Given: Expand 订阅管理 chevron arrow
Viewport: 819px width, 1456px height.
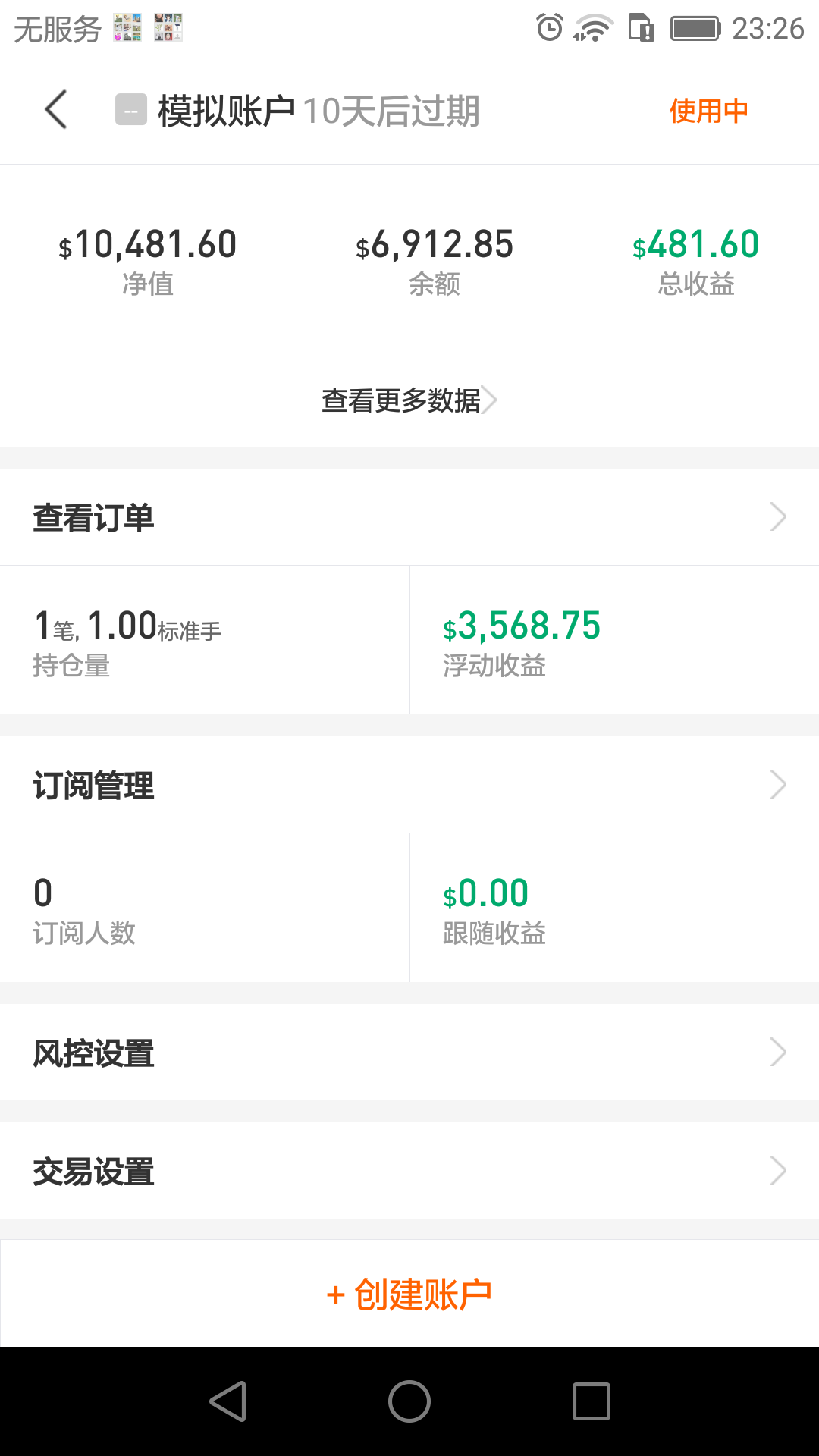Looking at the screenshot, I should click(x=778, y=785).
